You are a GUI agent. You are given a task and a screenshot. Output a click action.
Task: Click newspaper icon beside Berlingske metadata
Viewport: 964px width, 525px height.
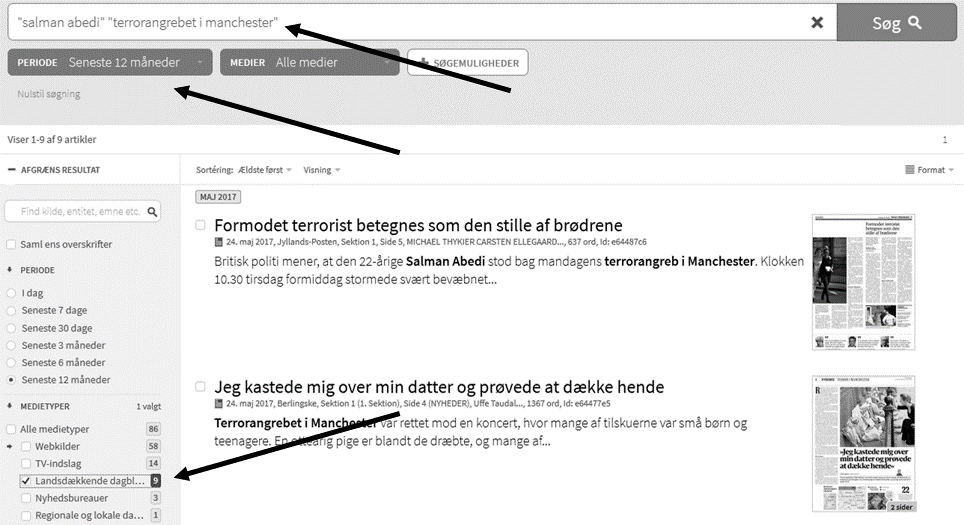pos(218,403)
